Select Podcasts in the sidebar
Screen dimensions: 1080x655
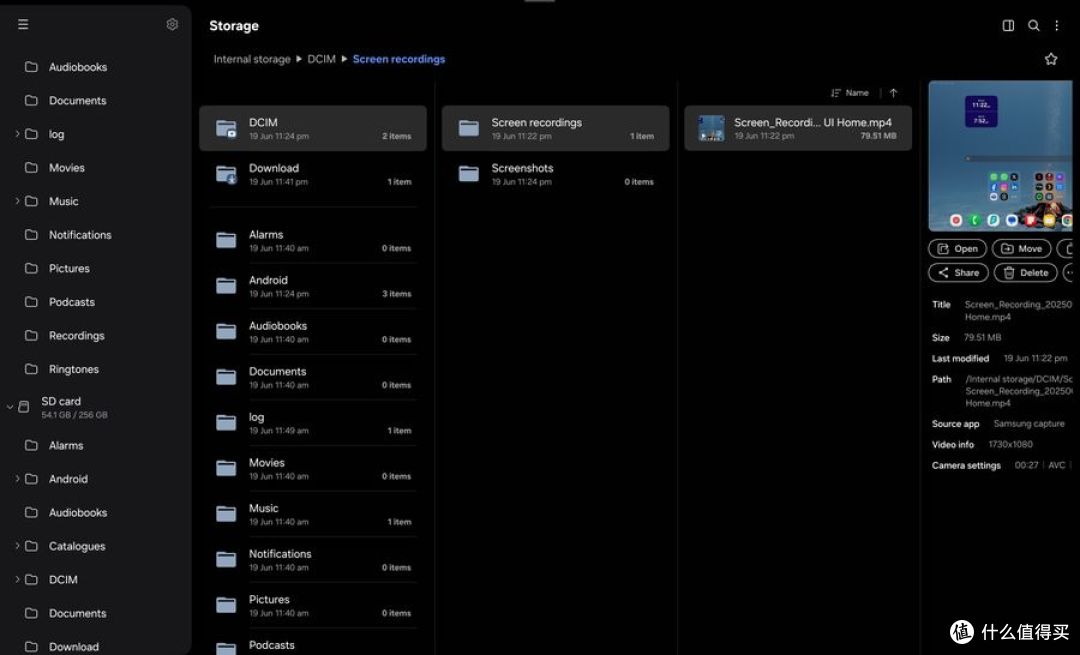[72, 302]
